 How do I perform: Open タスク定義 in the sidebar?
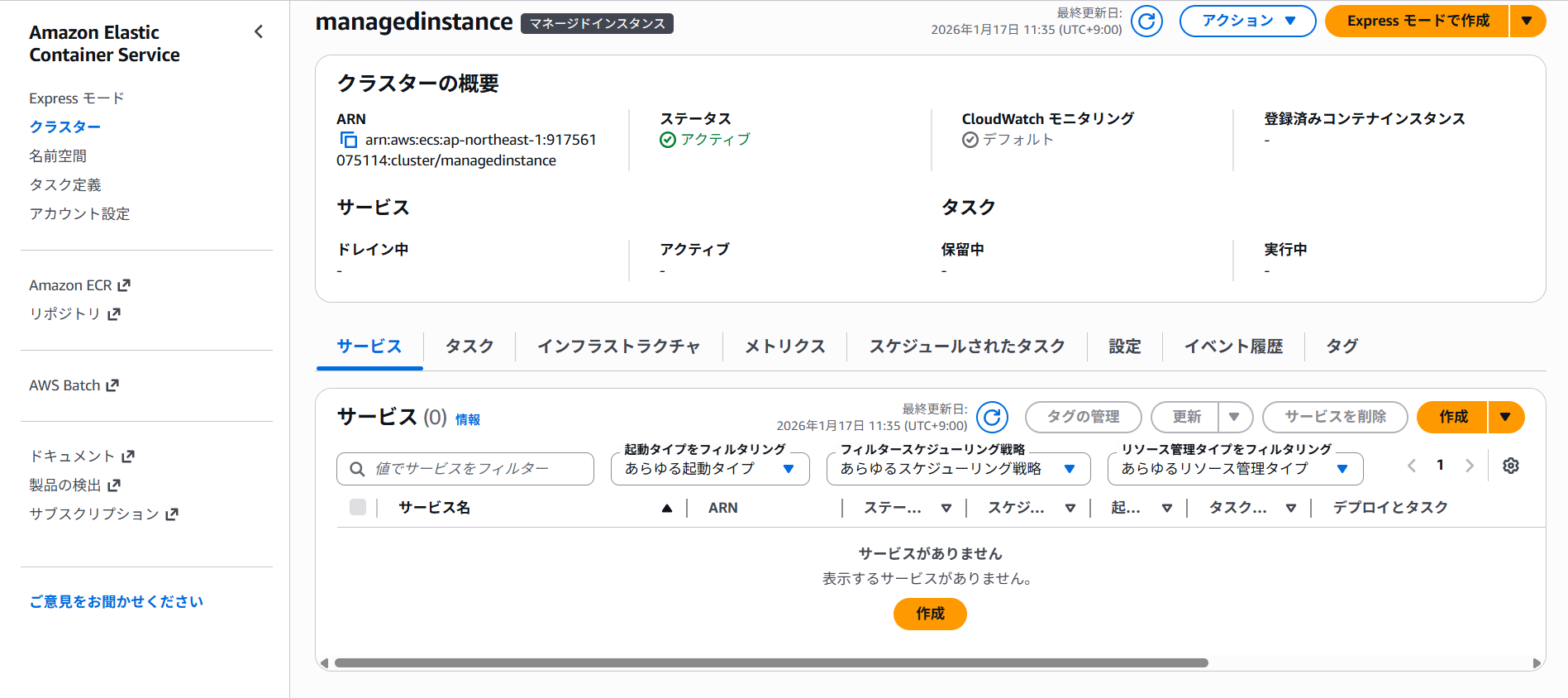(65, 185)
